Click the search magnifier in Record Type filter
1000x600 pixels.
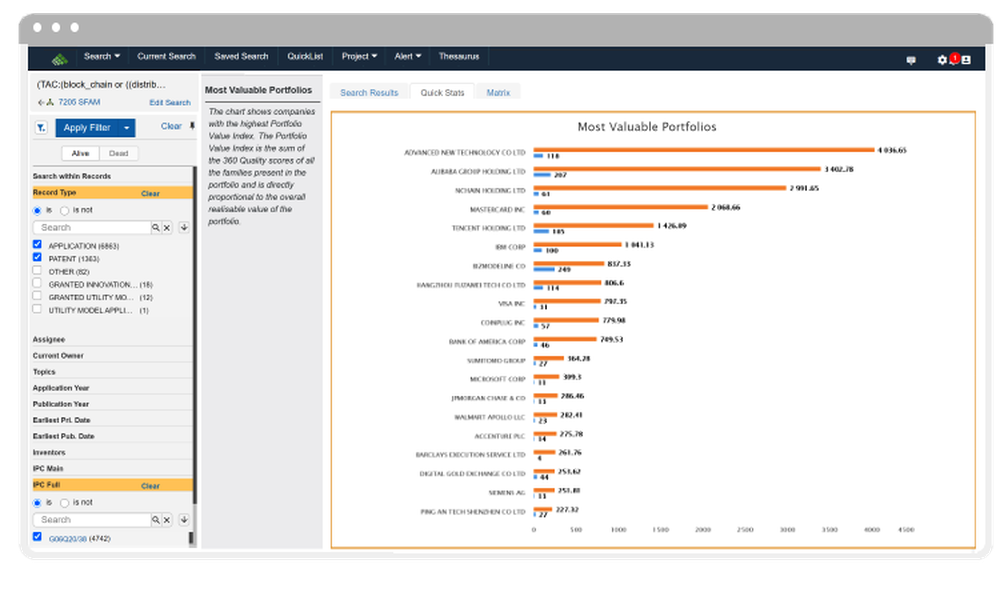pyautogui.click(x=156, y=227)
